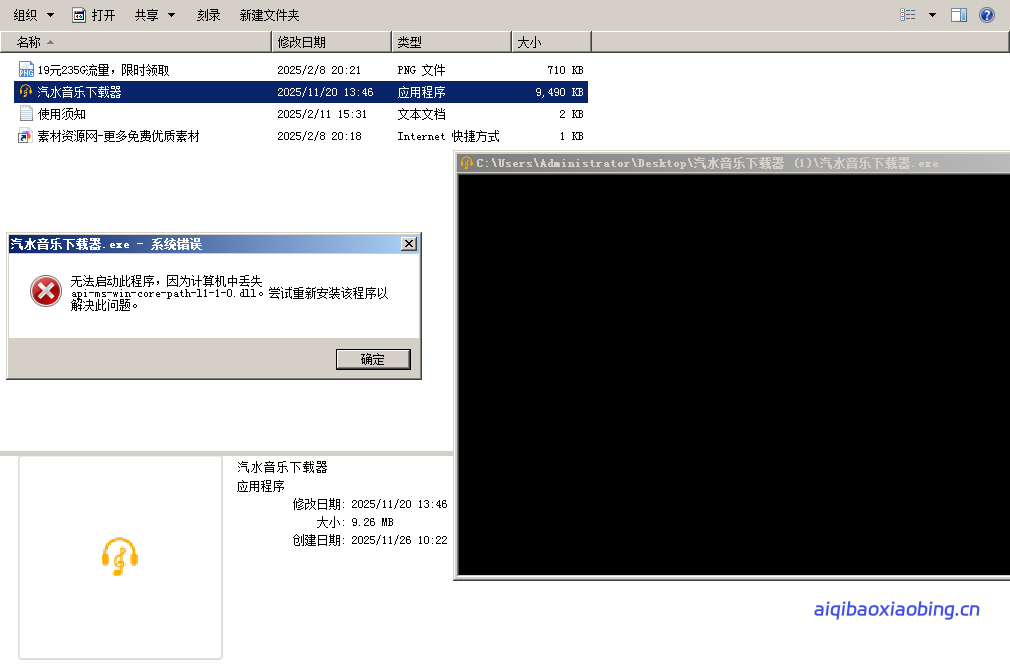Select the 19元235G流量 PNG file icon
Viewport: 1010px width, 664px height.
pyautogui.click(x=26, y=70)
